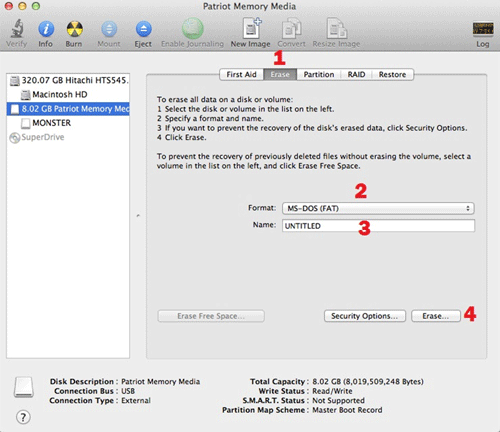Click the 'USB' connection bus value
Viewport: 500px width, 432px height.
[x=128, y=391]
